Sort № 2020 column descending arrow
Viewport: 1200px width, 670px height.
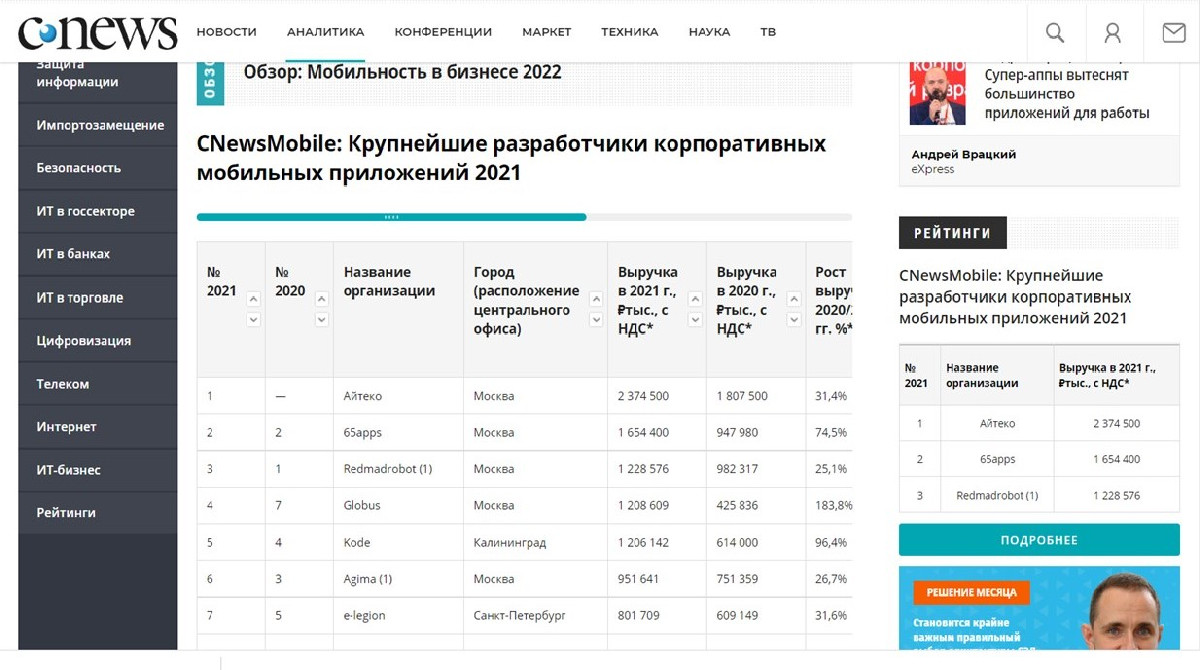321,320
